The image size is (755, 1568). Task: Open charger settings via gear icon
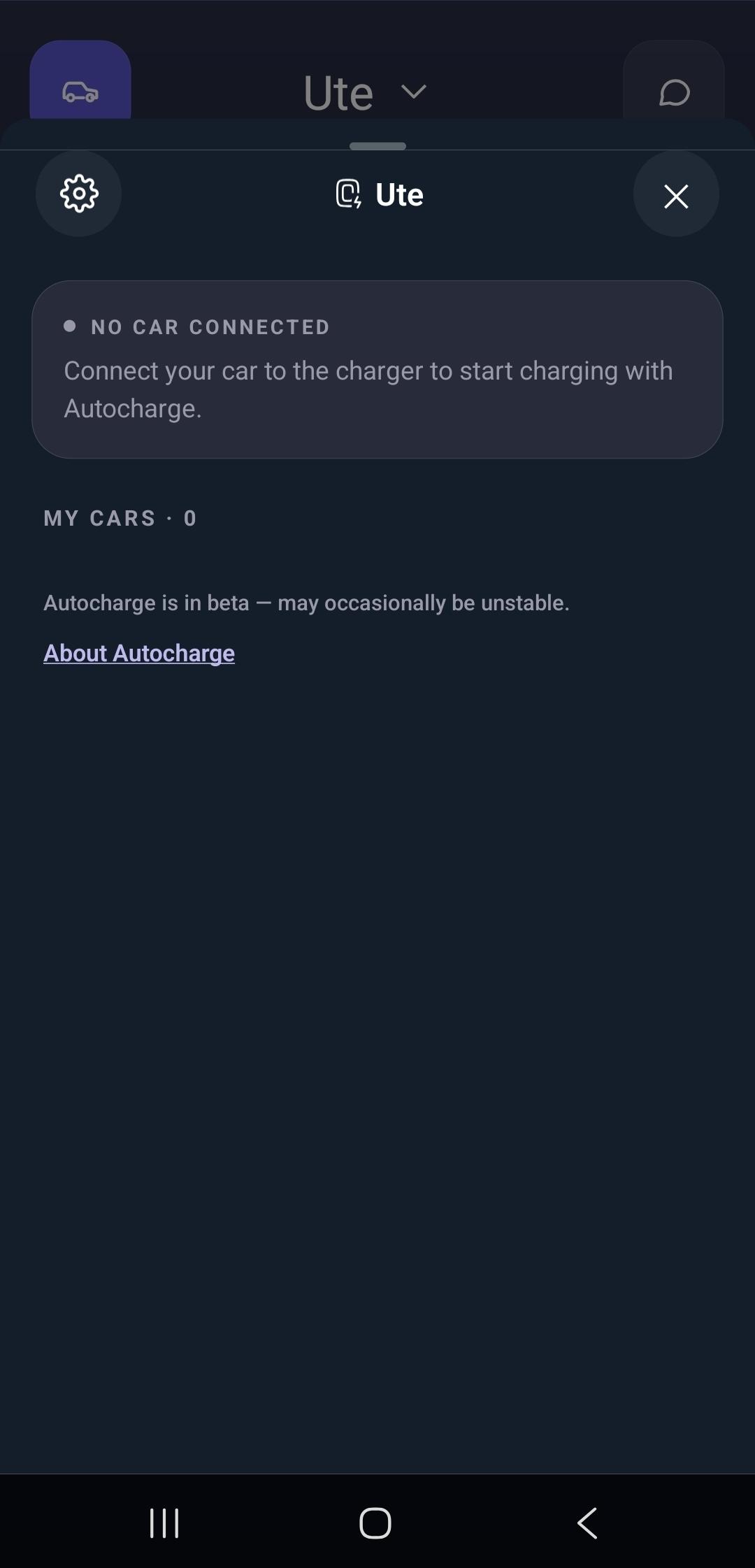point(79,194)
